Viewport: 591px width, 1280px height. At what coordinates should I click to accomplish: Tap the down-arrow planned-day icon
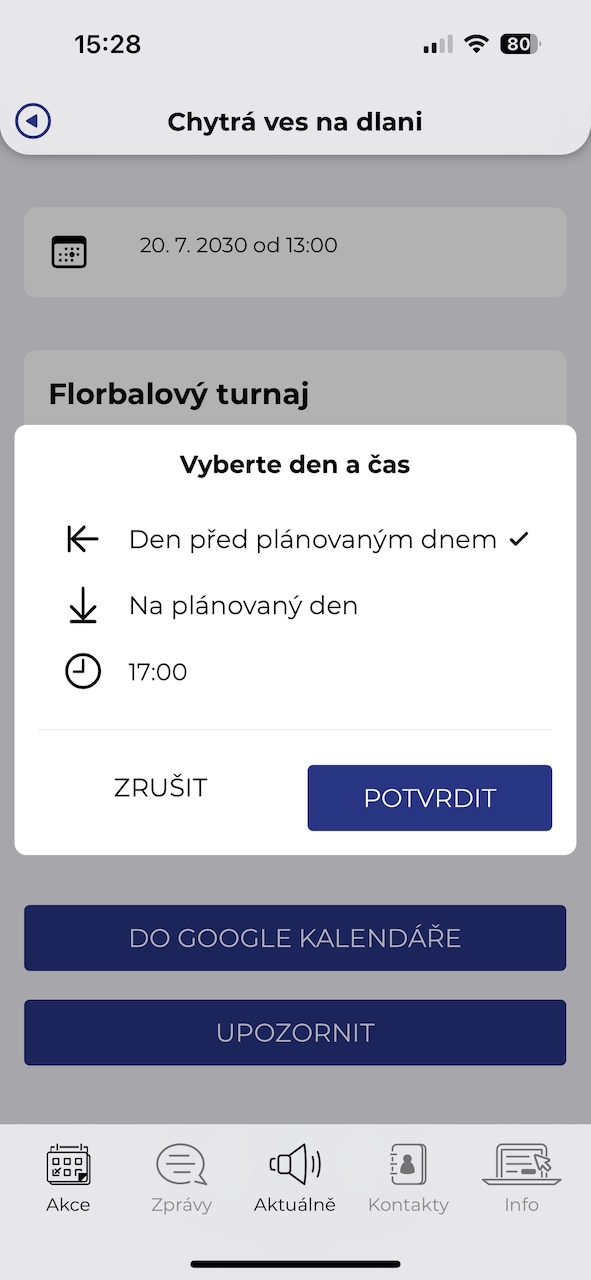click(83, 605)
